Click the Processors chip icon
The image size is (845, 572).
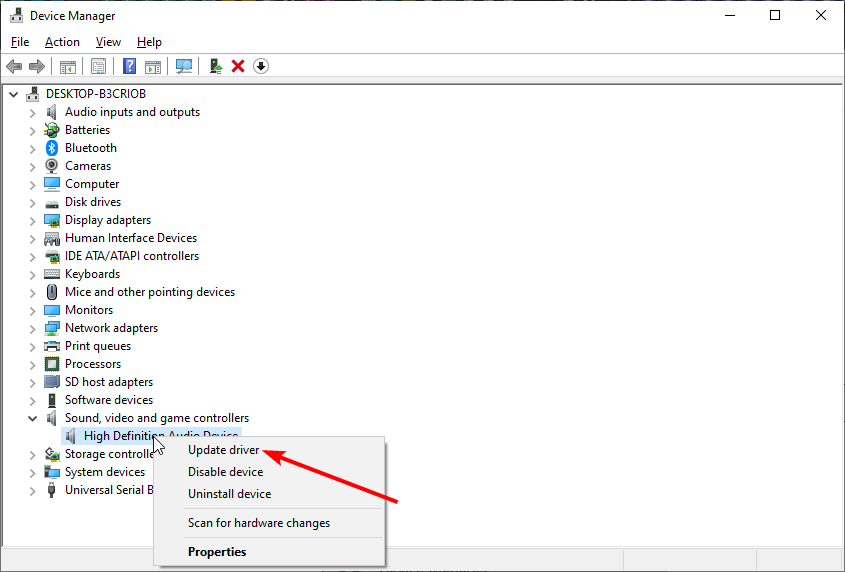point(52,364)
